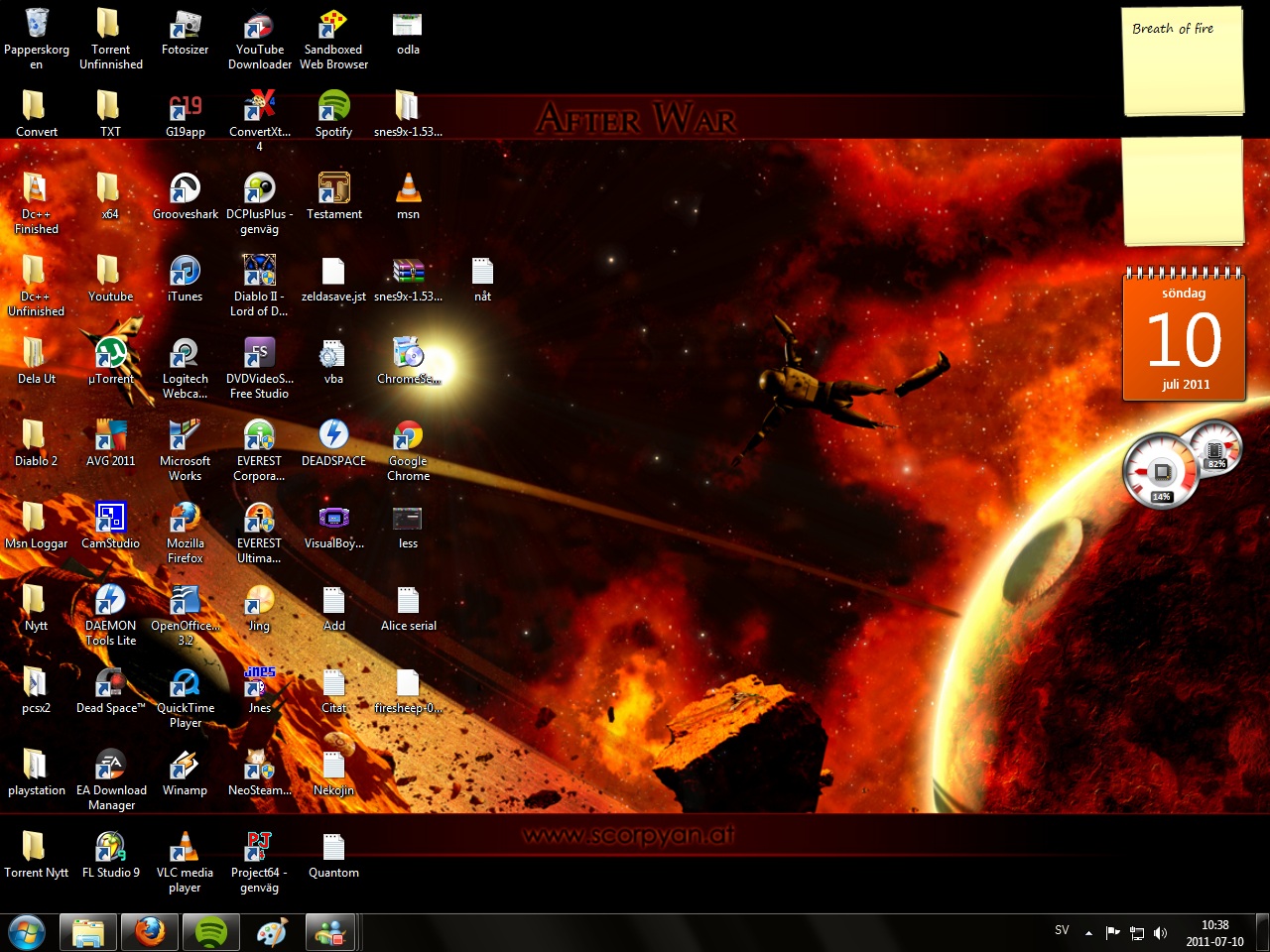Screen dimensions: 1270x952
Task: Click the Winamp desktop shortcut
Action: pyautogui.click(x=185, y=767)
